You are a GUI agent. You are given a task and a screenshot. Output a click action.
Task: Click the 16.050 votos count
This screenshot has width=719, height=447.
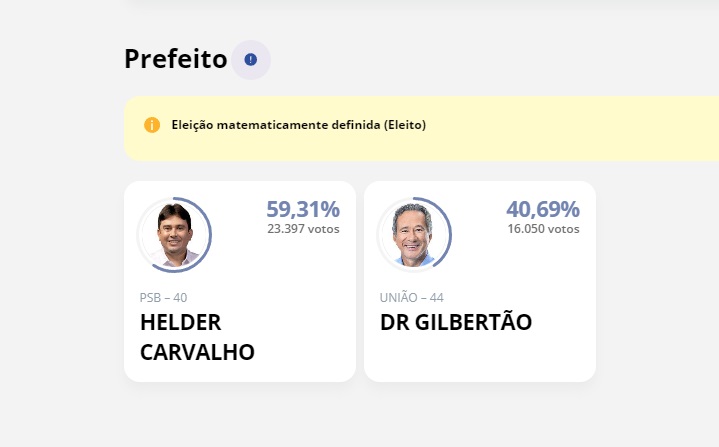[543, 229]
